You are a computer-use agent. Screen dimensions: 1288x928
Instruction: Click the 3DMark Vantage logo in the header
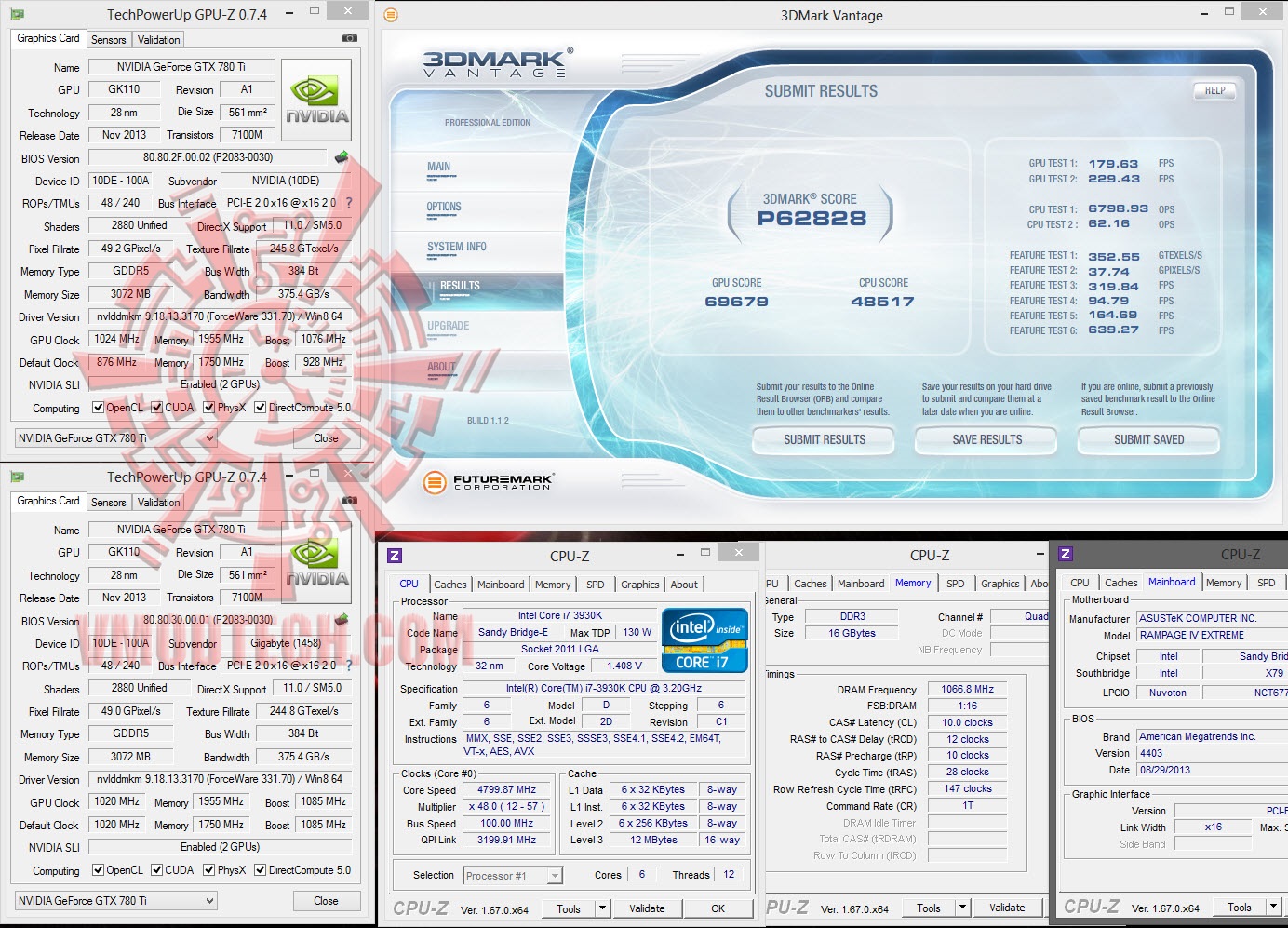point(498,62)
